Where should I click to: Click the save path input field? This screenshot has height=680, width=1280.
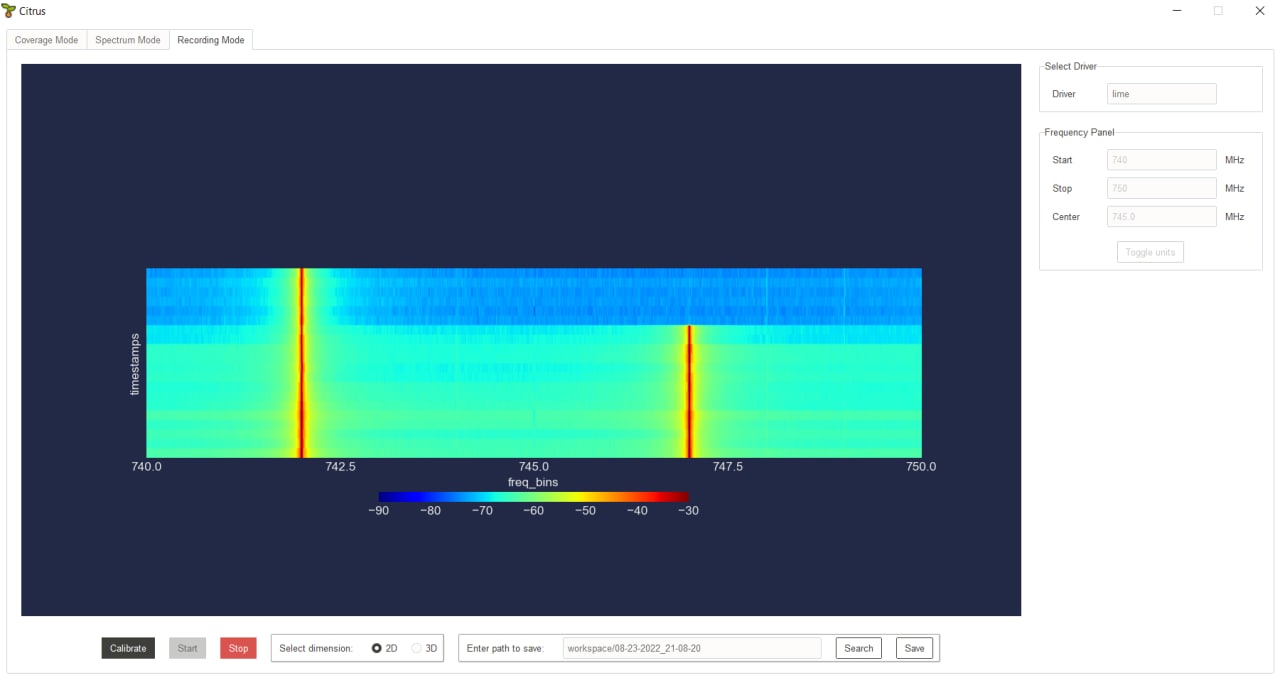(x=692, y=648)
